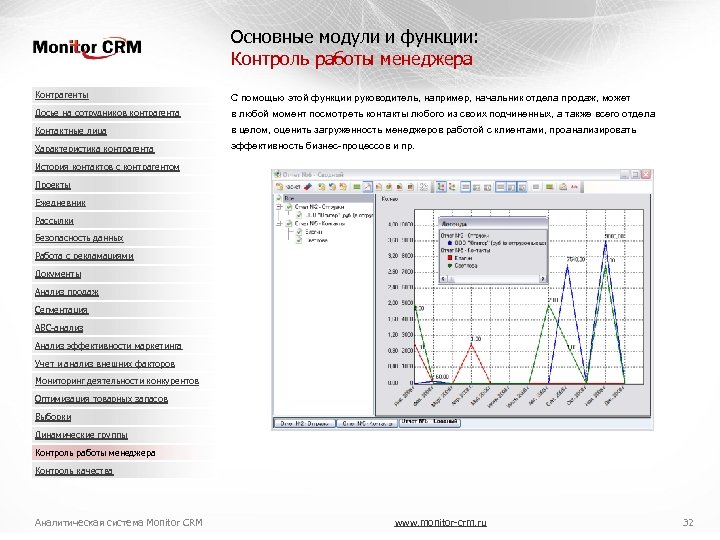This screenshot has width=720, height=540.
Task: Switch to the Отчет №5: Контакты tab
Action: [367, 423]
